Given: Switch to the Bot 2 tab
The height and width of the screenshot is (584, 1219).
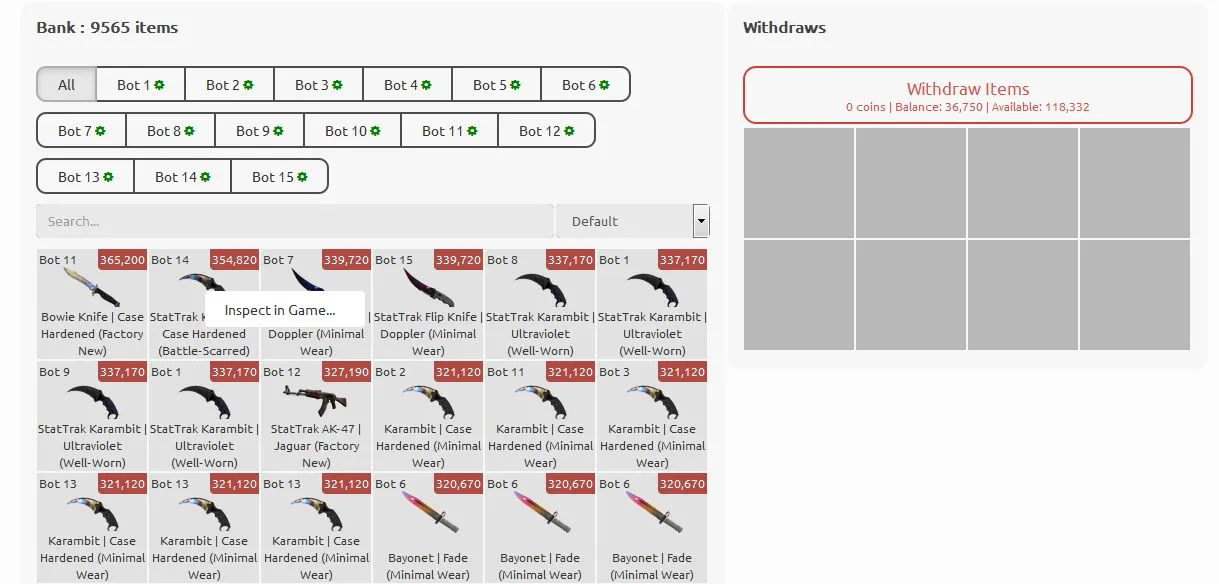Looking at the screenshot, I should pyautogui.click(x=229, y=84).
